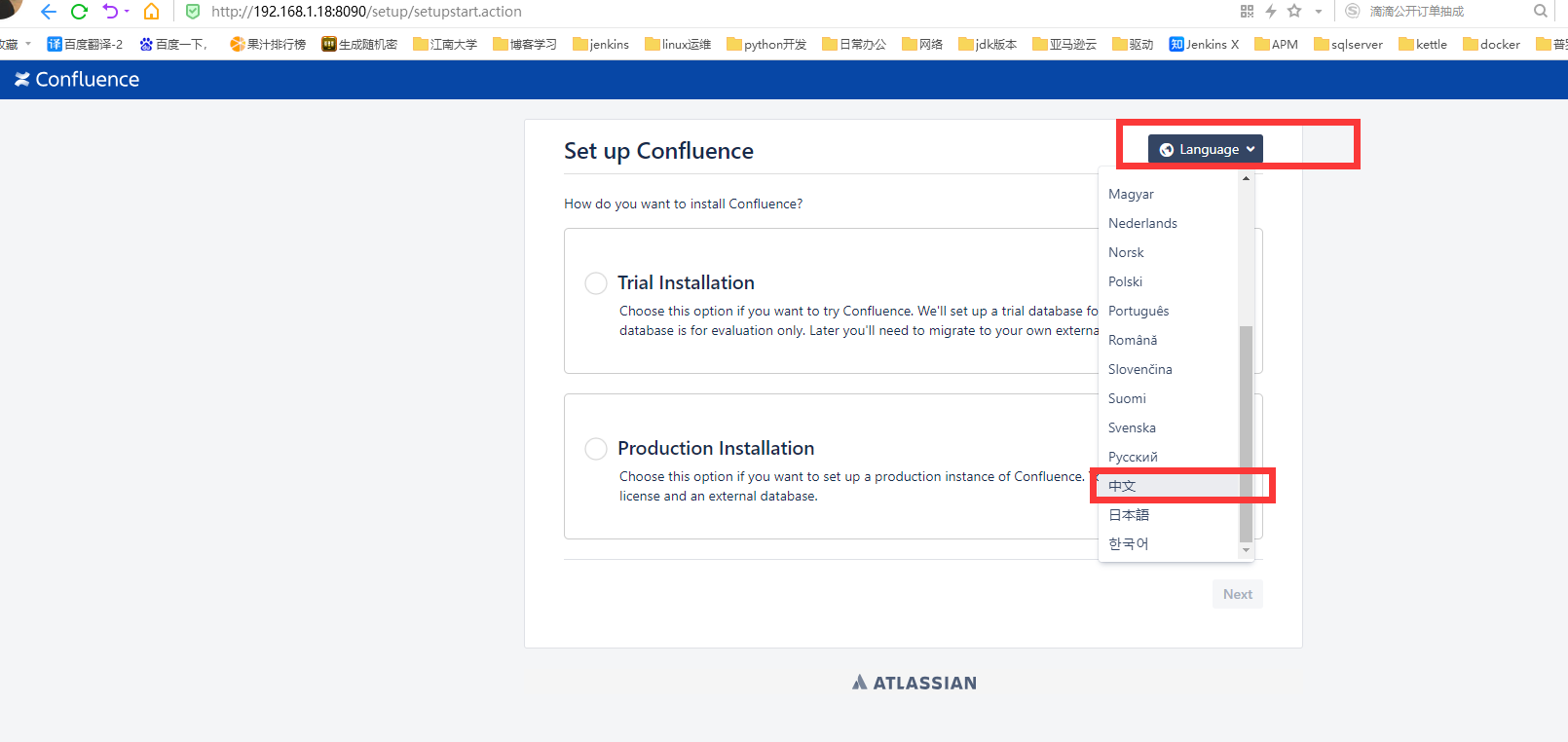Go to the browser home page icon

[x=151, y=12]
